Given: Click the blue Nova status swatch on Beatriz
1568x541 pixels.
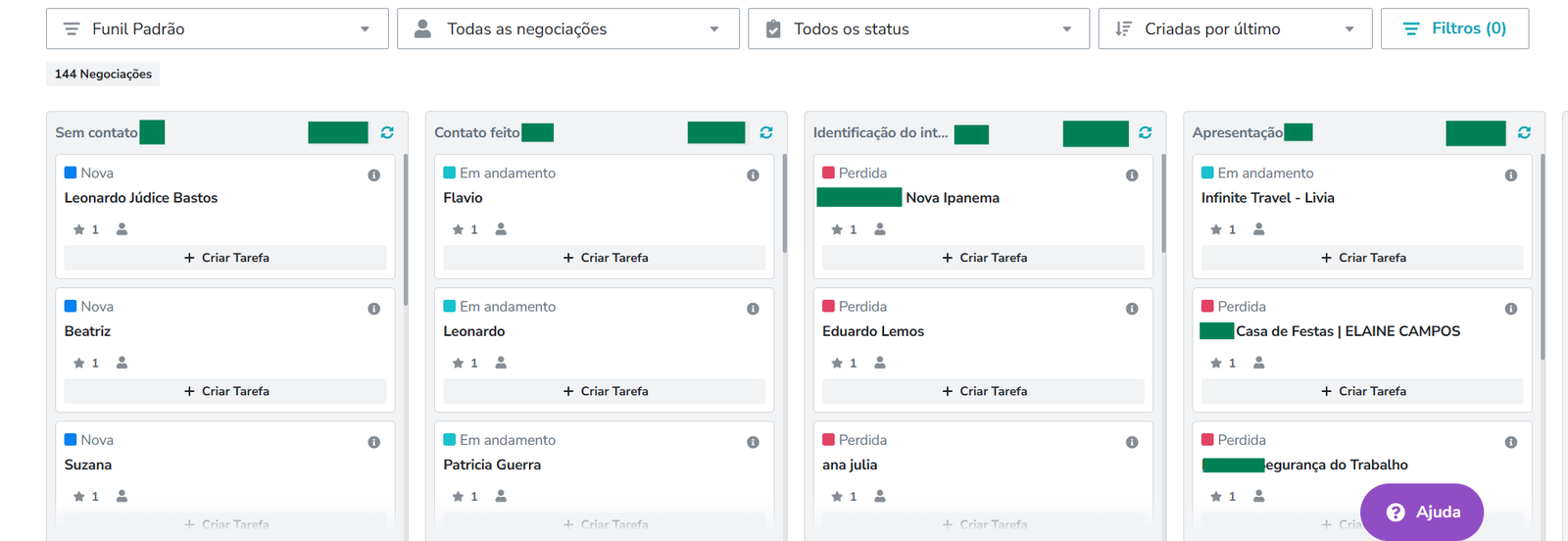Looking at the screenshot, I should [71, 307].
